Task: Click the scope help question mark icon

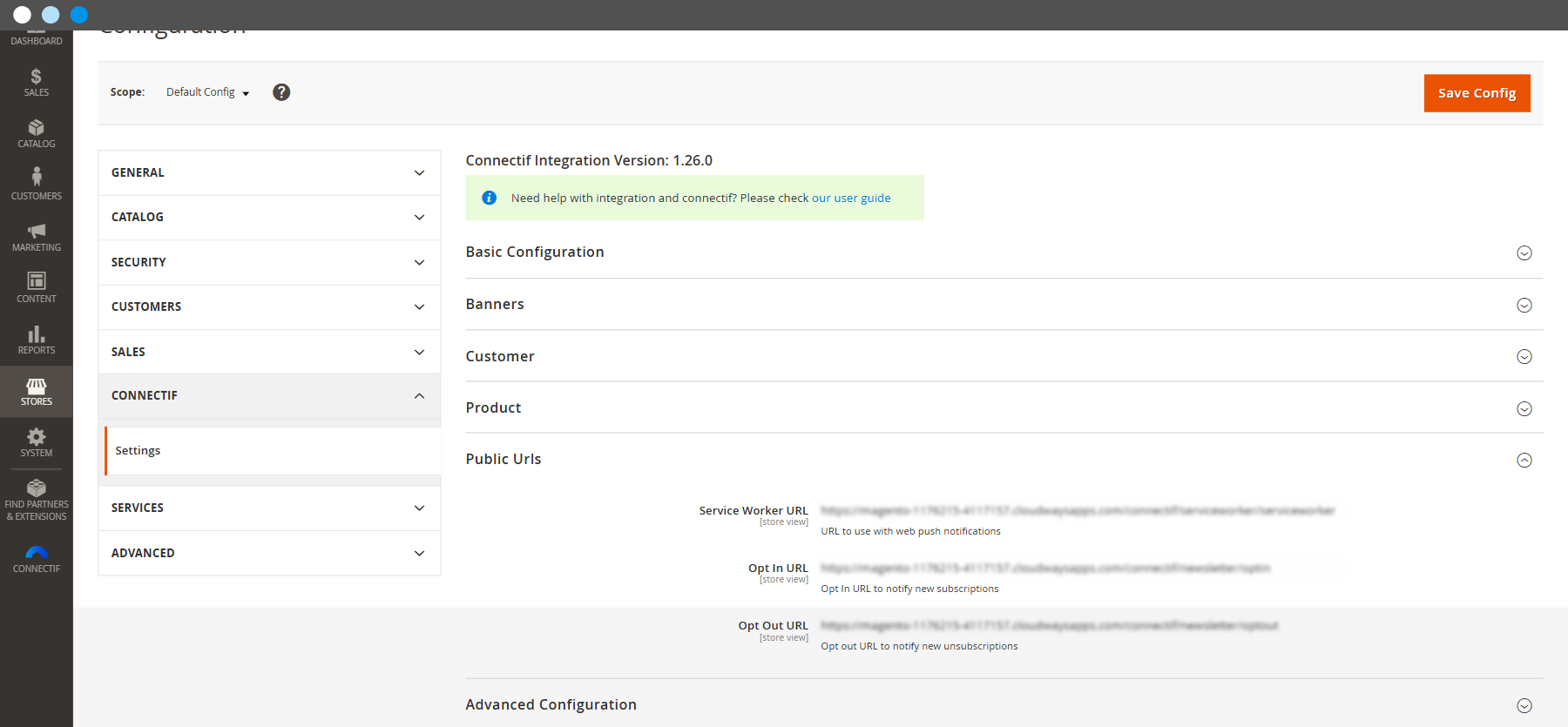Action: (281, 92)
